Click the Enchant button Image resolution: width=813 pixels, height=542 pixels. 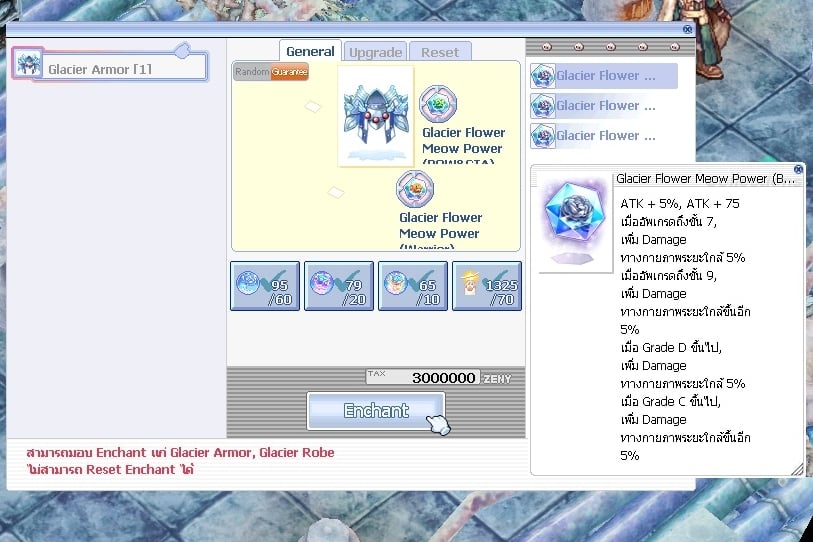click(x=376, y=411)
